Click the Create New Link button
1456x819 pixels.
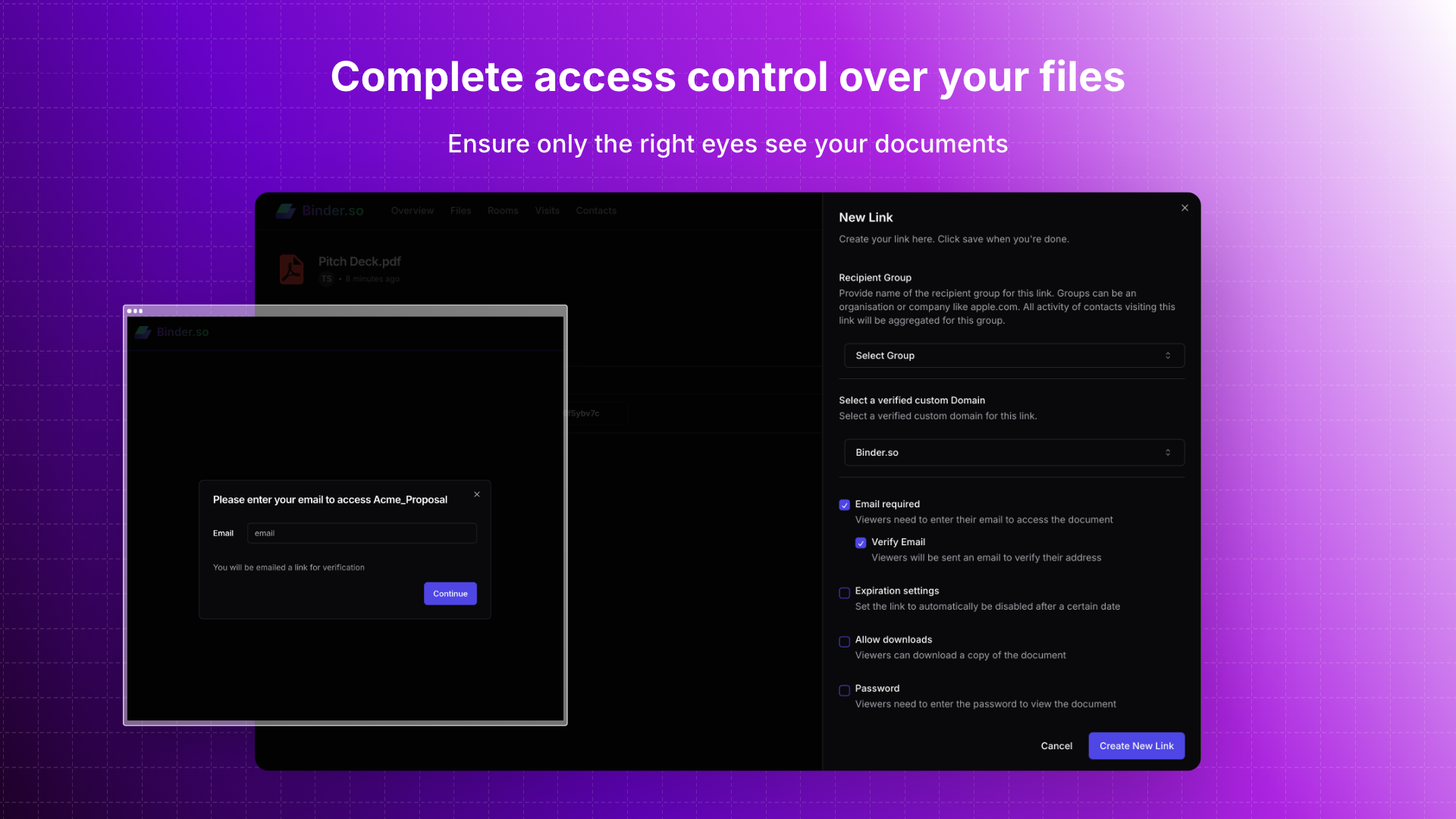1136,745
